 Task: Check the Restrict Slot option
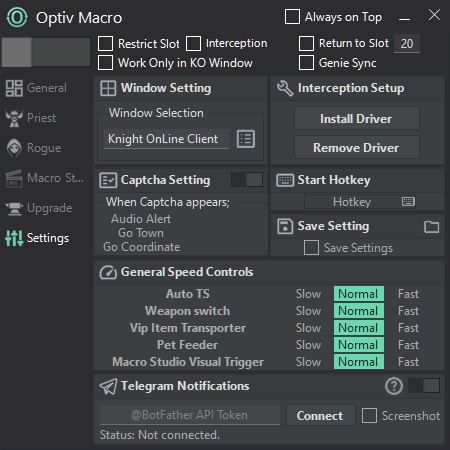[x=105, y=43]
